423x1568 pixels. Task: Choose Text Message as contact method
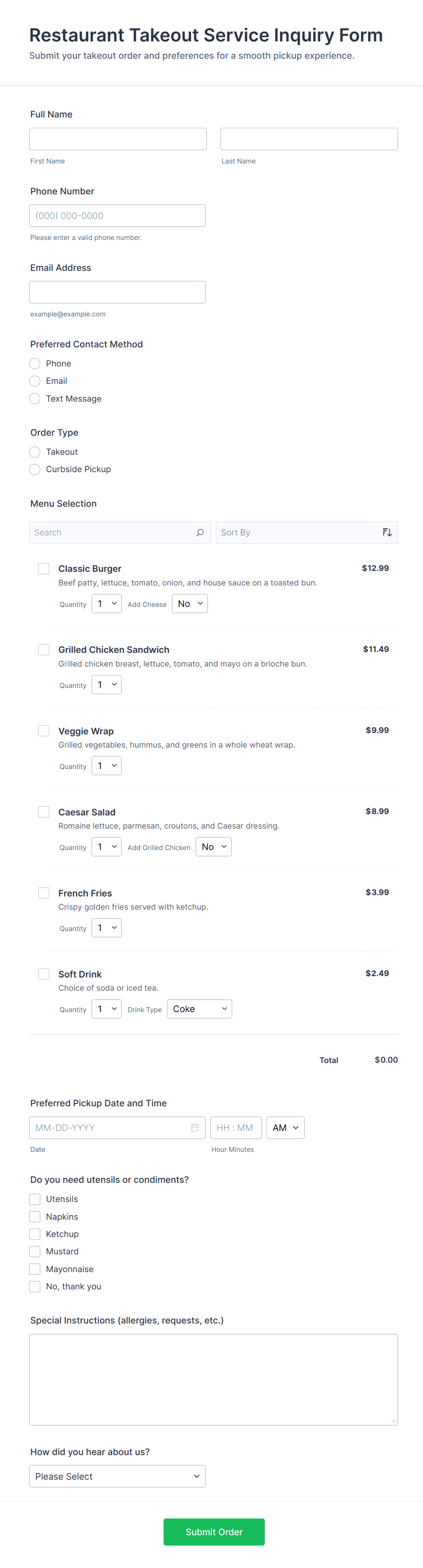click(x=35, y=399)
